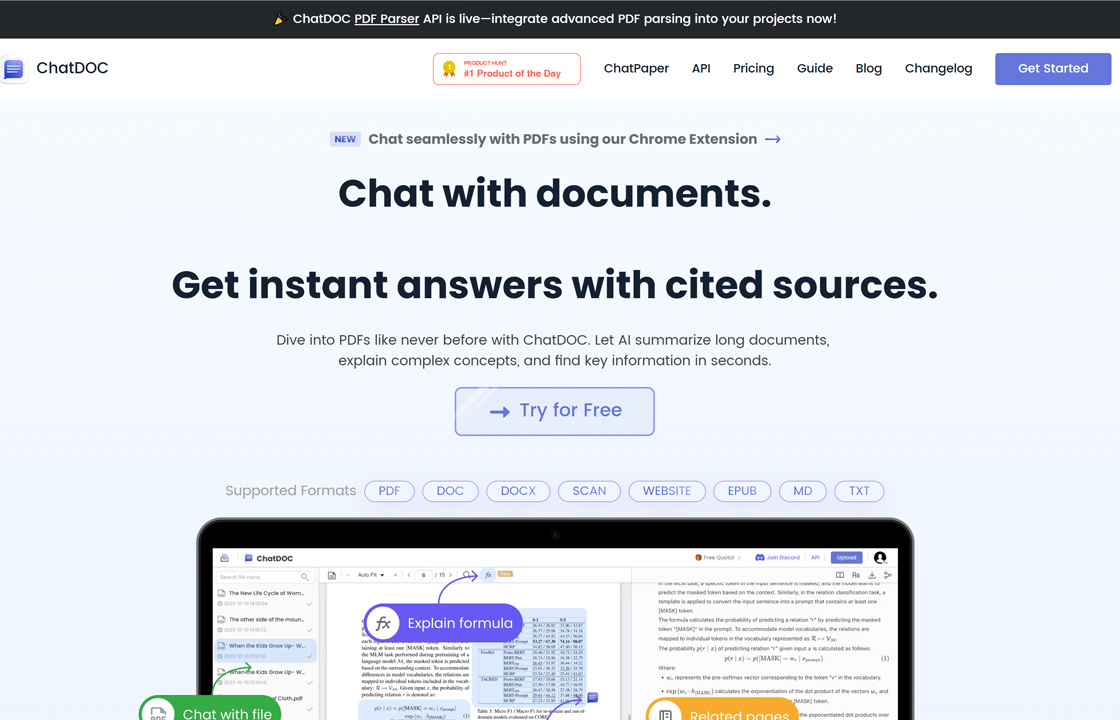
Task: Go to the Pricing page
Action: (x=753, y=69)
